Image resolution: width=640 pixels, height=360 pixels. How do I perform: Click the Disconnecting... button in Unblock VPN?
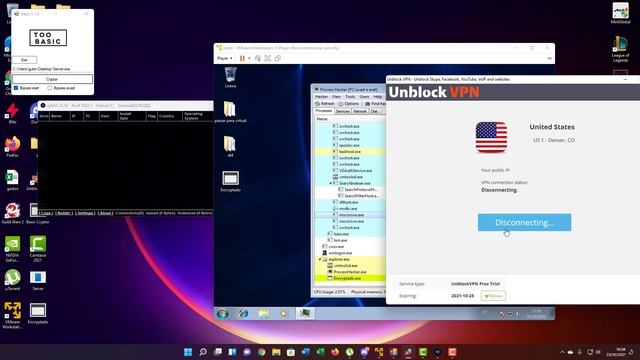coord(524,222)
